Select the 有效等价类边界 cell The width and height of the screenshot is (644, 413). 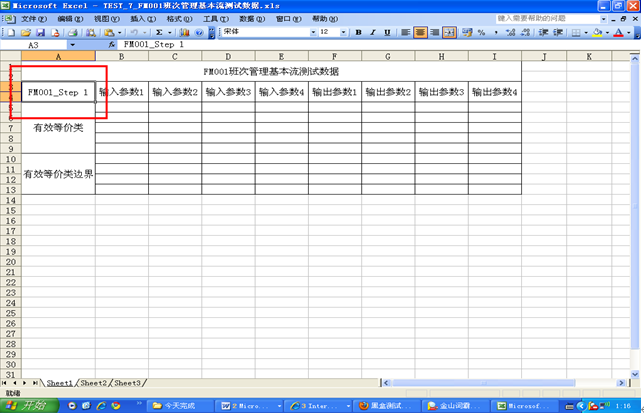[x=58, y=174]
